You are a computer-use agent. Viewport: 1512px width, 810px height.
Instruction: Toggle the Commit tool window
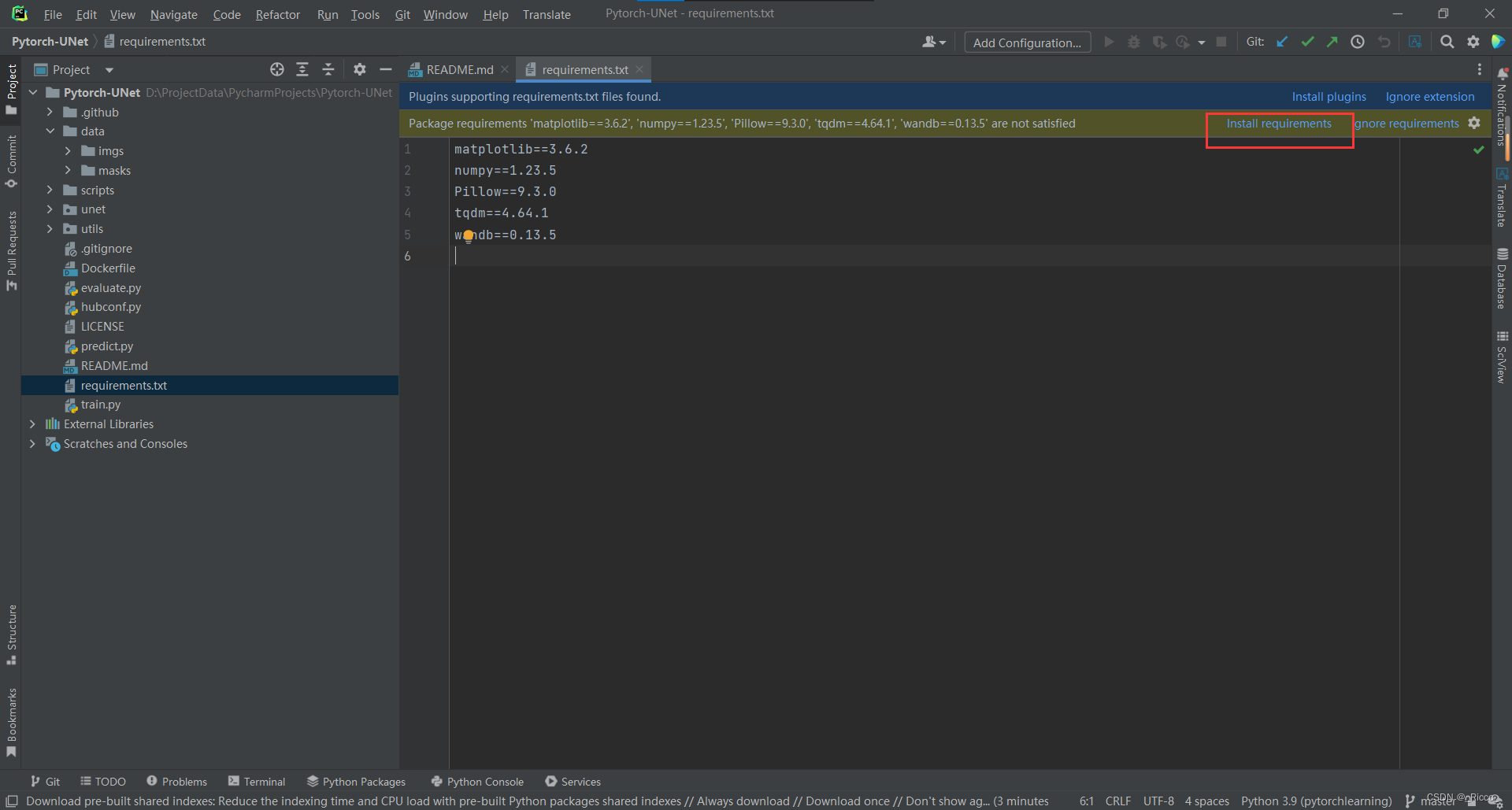[11, 161]
